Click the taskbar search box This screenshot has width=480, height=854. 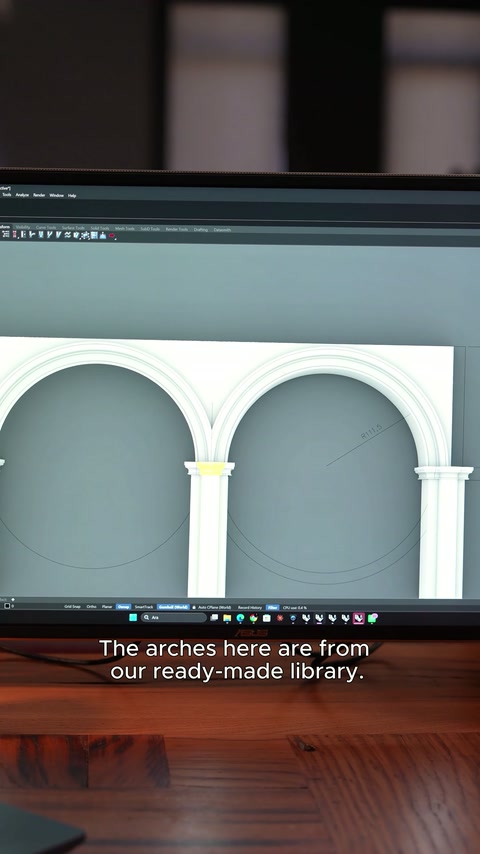[174, 618]
